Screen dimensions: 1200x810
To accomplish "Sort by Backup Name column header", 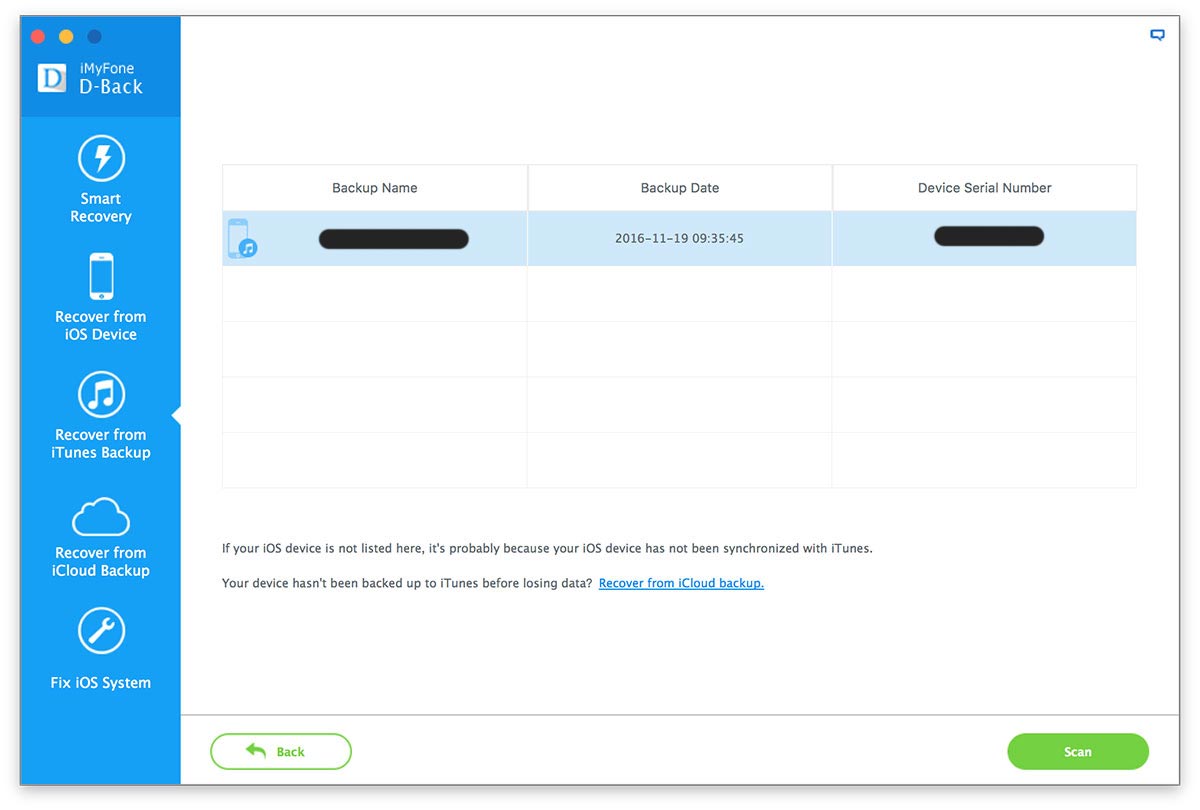I will [375, 188].
